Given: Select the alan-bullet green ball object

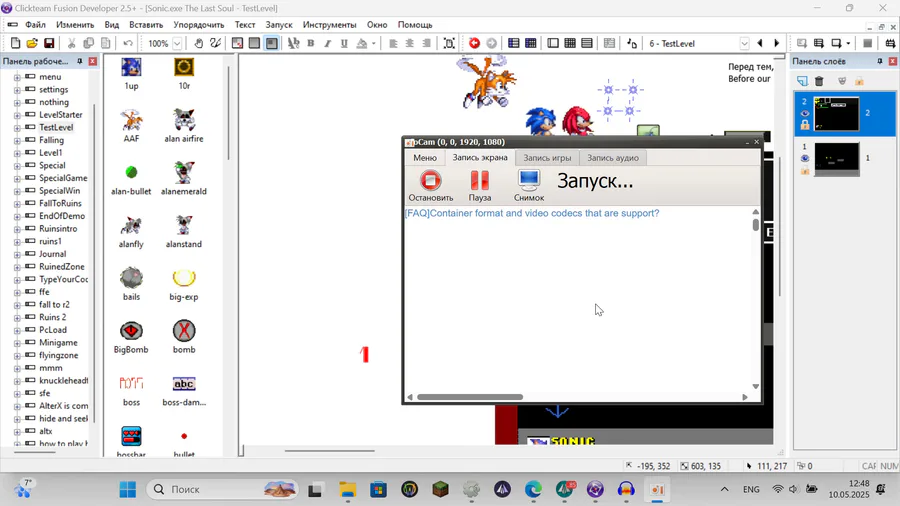Looking at the screenshot, I should coord(131,172).
